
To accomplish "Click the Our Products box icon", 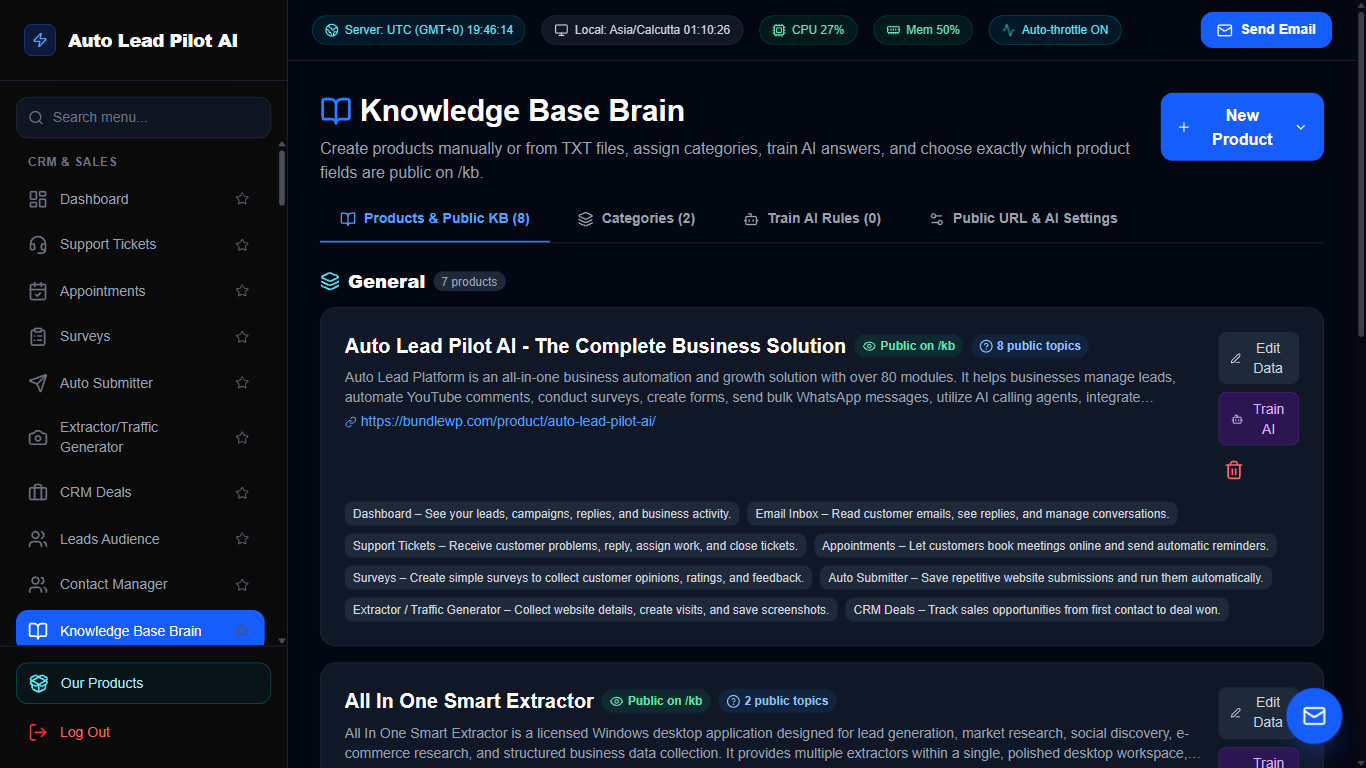I will pyautogui.click(x=39, y=683).
